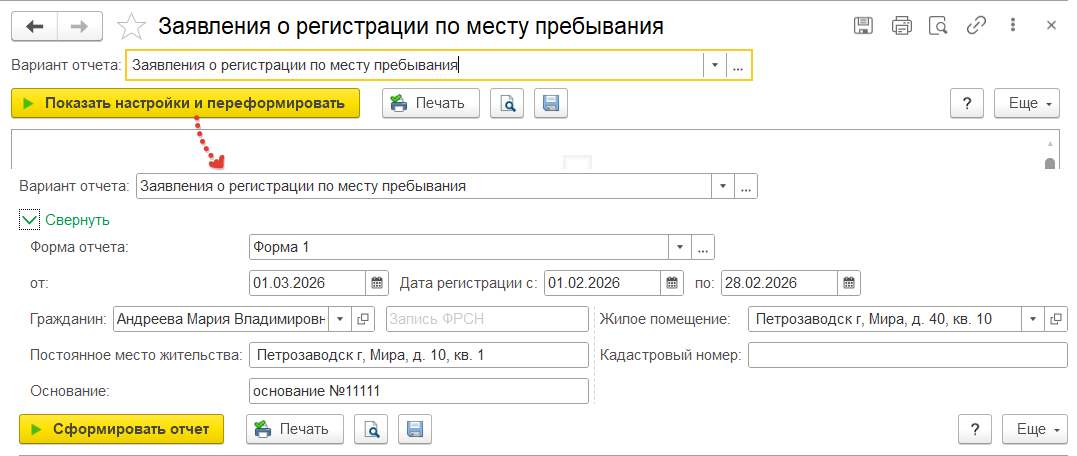Open print preview in the upper toolbar
The image size is (1077, 456).
507,103
